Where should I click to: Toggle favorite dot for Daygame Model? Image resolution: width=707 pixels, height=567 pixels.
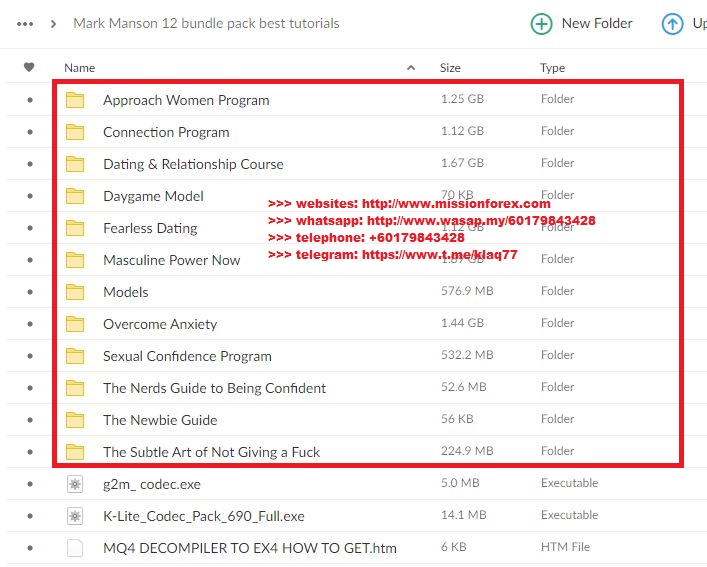coord(30,196)
